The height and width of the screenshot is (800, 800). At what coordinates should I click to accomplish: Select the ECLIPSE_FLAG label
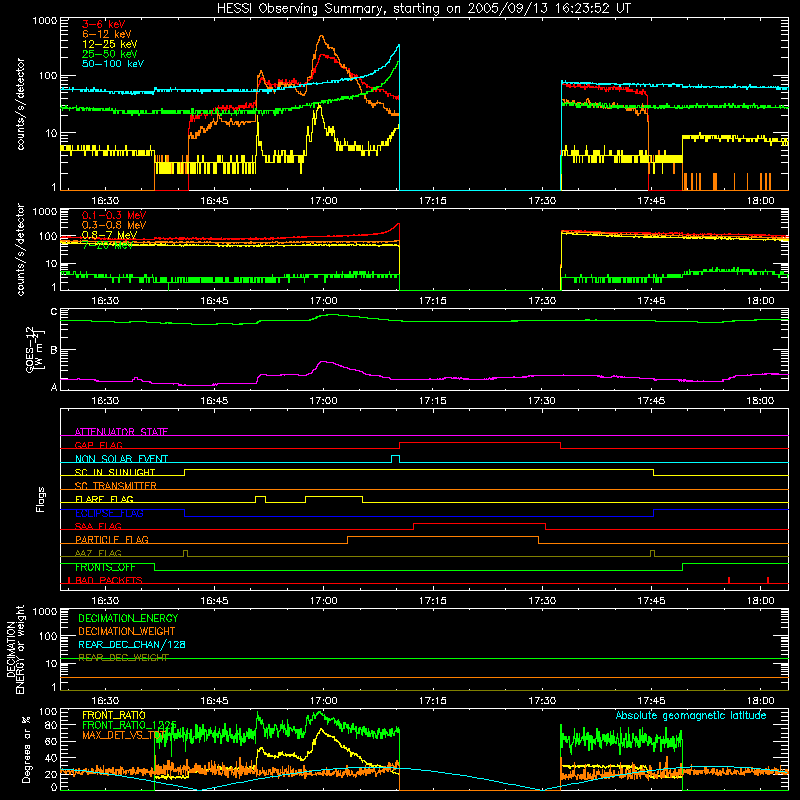pyautogui.click(x=109, y=513)
